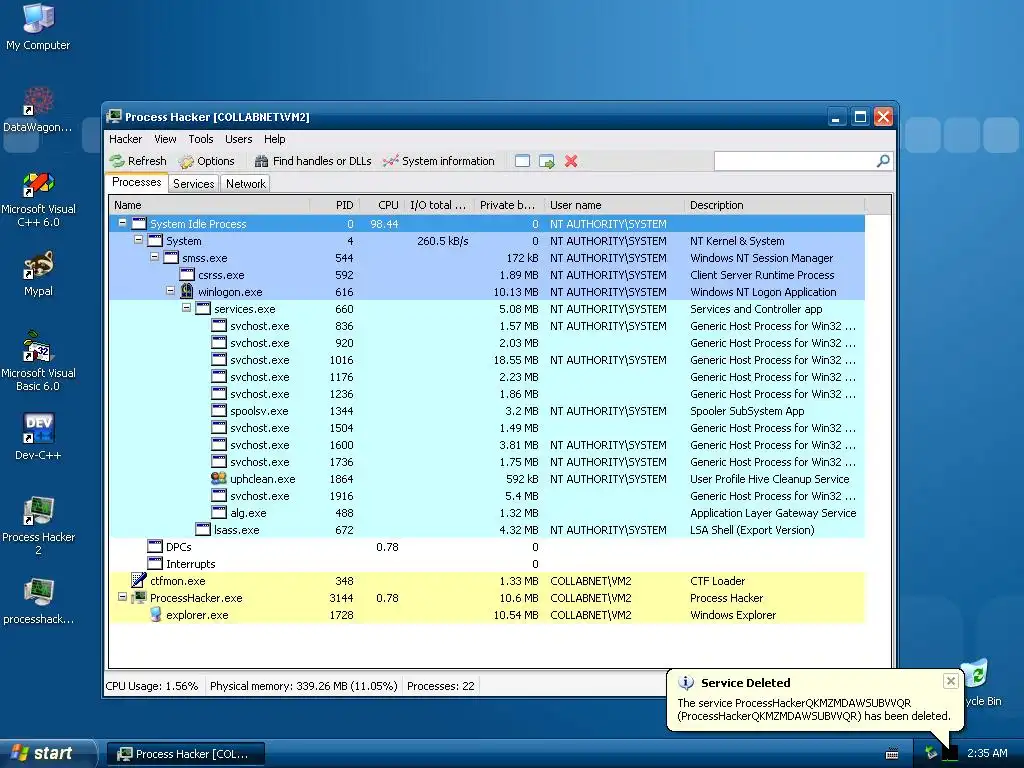1024x768 pixels.
Task: Sort by the CPU column header
Action: (x=382, y=205)
